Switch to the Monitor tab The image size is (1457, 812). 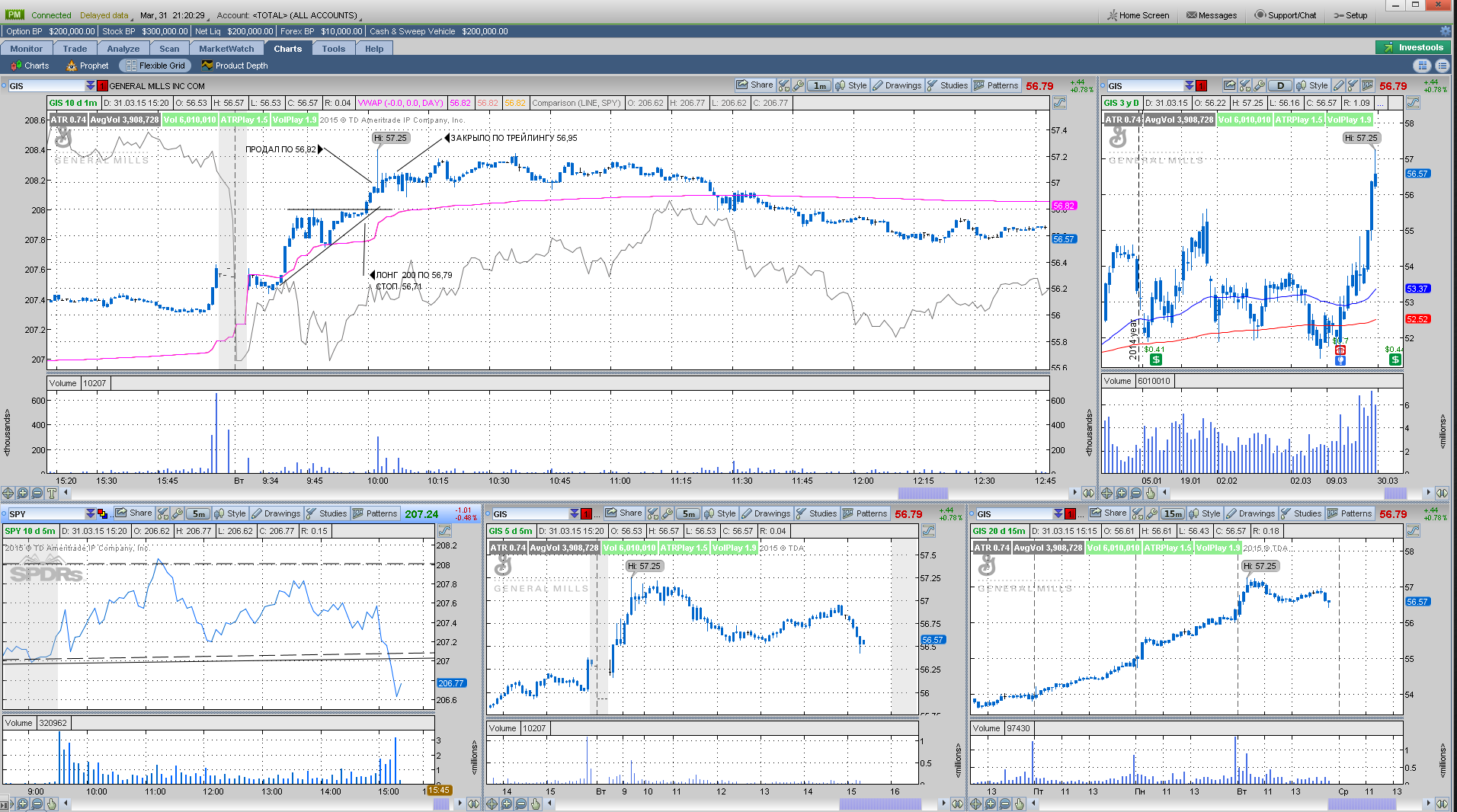click(27, 49)
